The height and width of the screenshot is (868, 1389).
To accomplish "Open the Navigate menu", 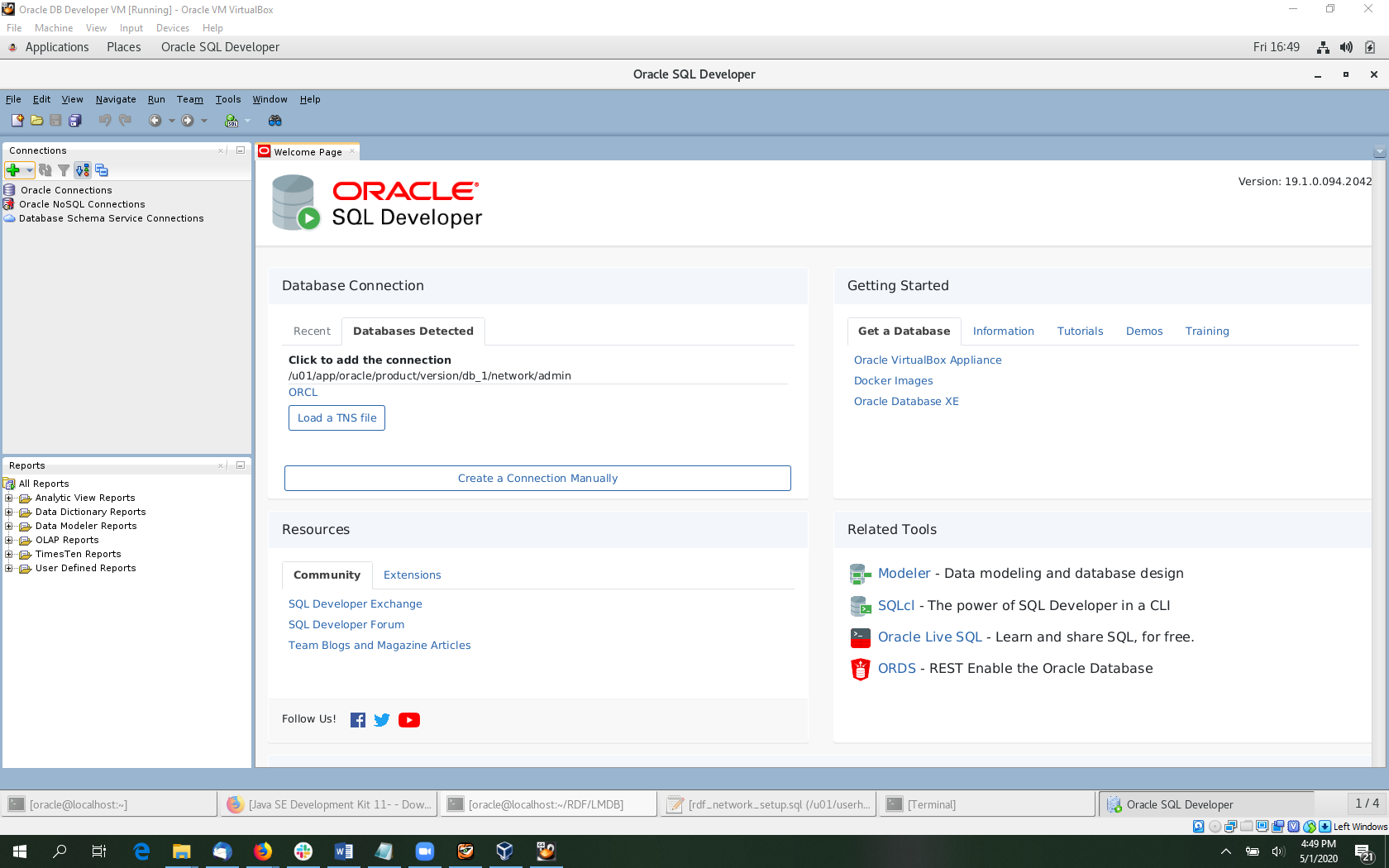I will click(x=116, y=99).
